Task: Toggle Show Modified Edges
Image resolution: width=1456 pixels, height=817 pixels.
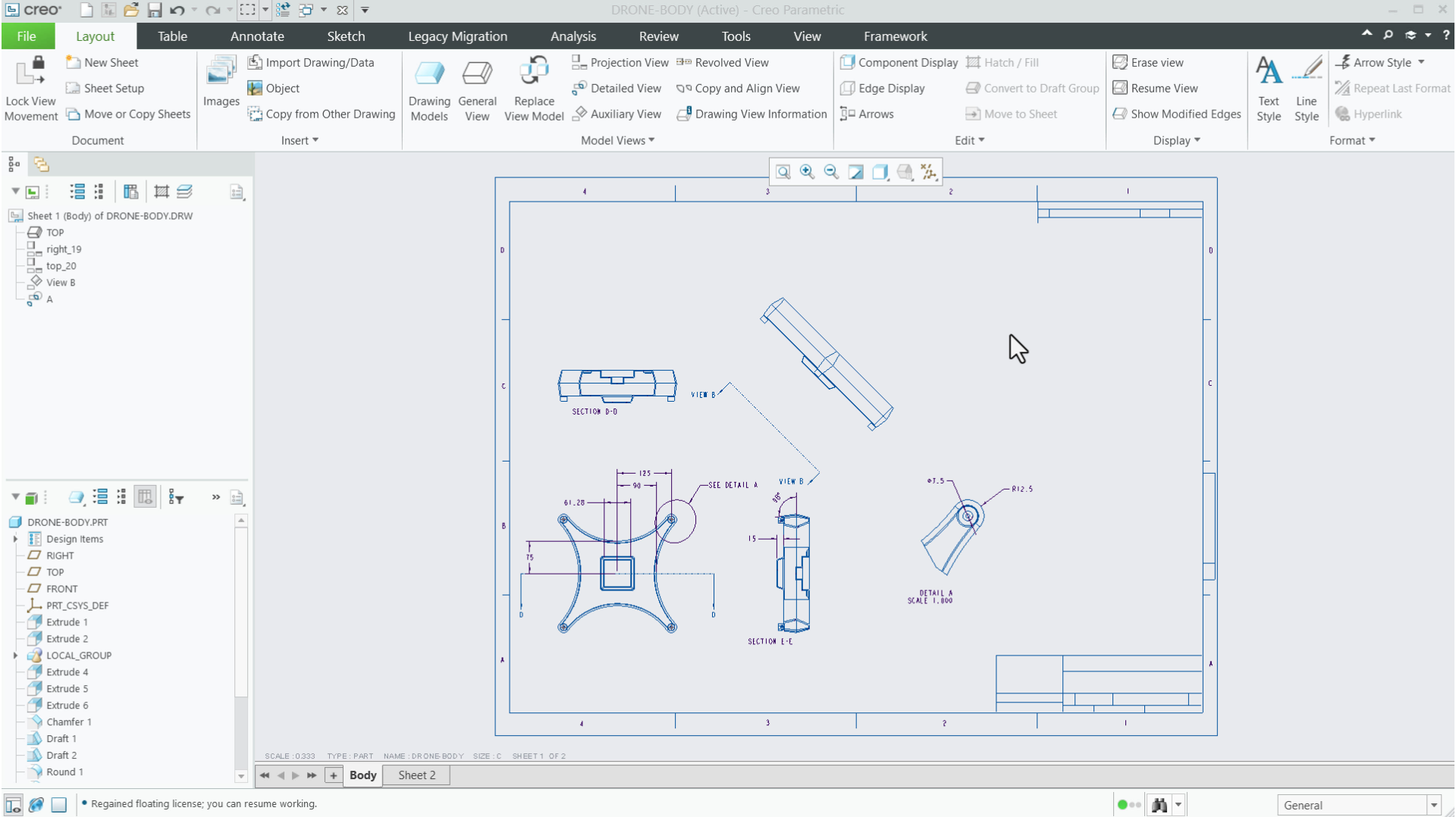Action: click(x=1176, y=114)
